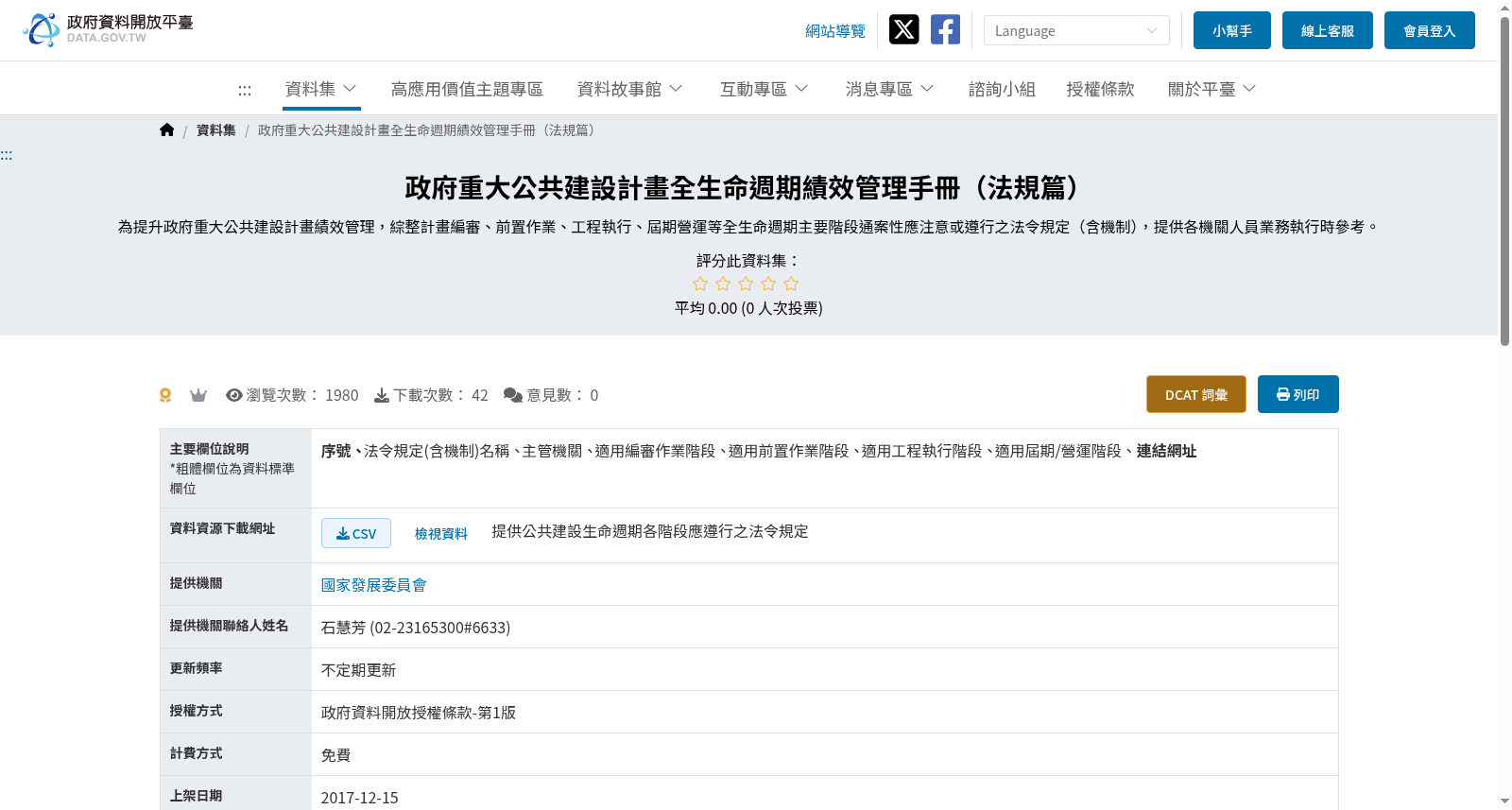Rate dataset with the second star
The width and height of the screenshot is (1512, 810).
click(723, 284)
